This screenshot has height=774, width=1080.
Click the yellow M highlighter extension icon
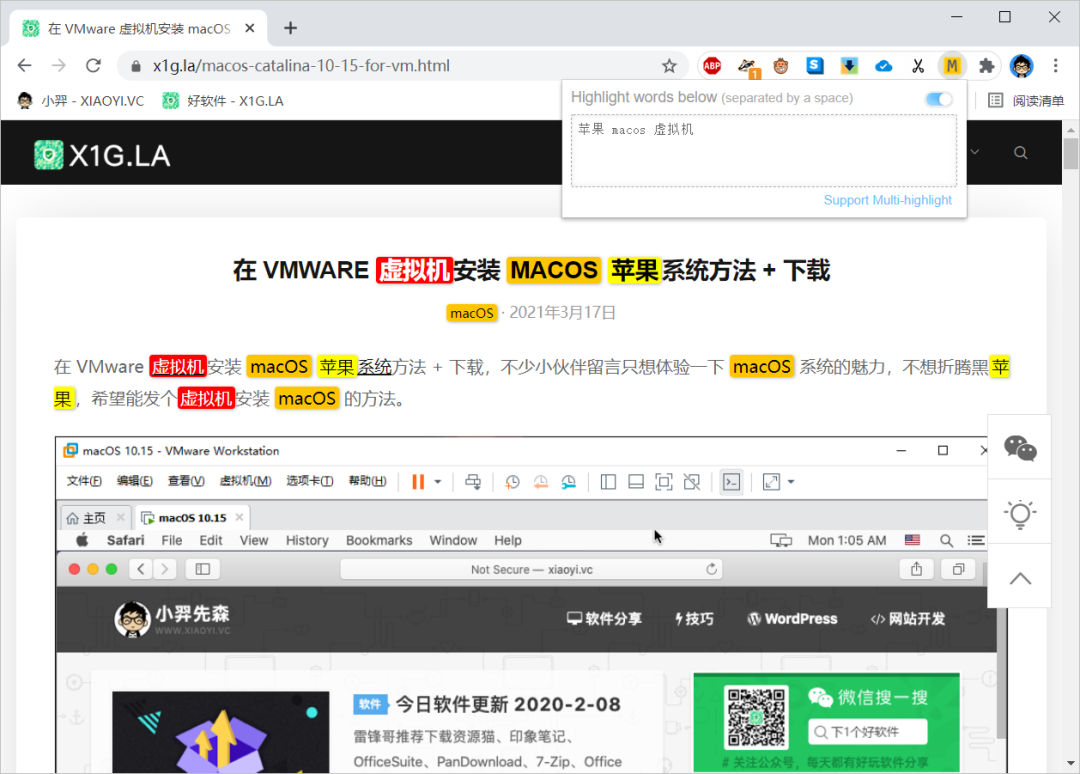tap(952, 66)
